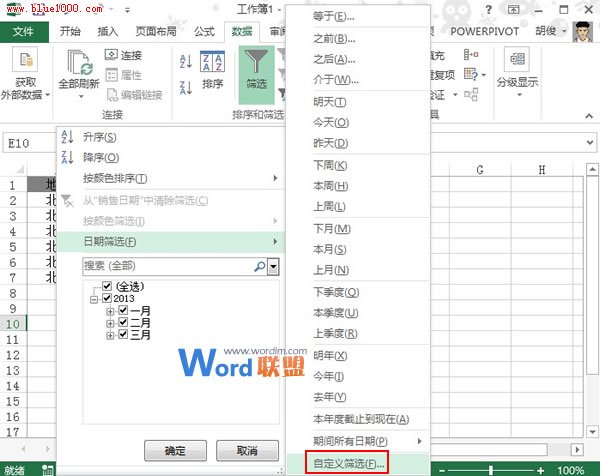The image size is (600, 476).
Task: Toggle the 二月 checkbox
Action: [x=123, y=322]
